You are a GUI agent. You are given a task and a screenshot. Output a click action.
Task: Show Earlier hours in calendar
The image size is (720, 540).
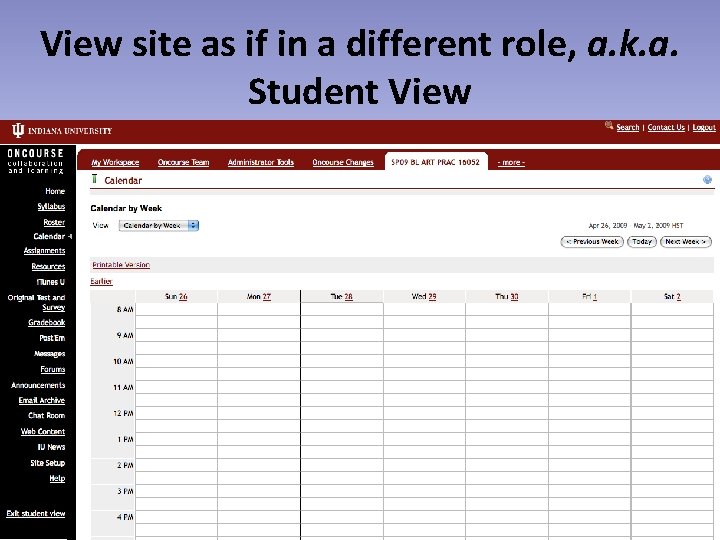[101, 281]
